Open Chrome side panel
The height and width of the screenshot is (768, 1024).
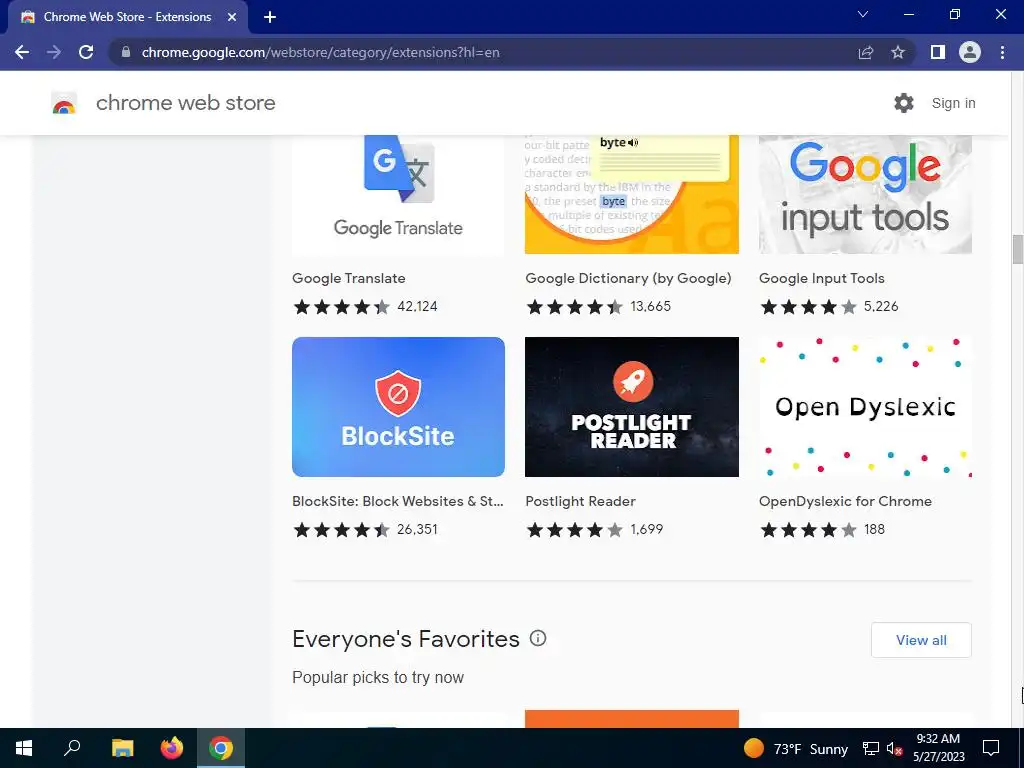(x=938, y=52)
